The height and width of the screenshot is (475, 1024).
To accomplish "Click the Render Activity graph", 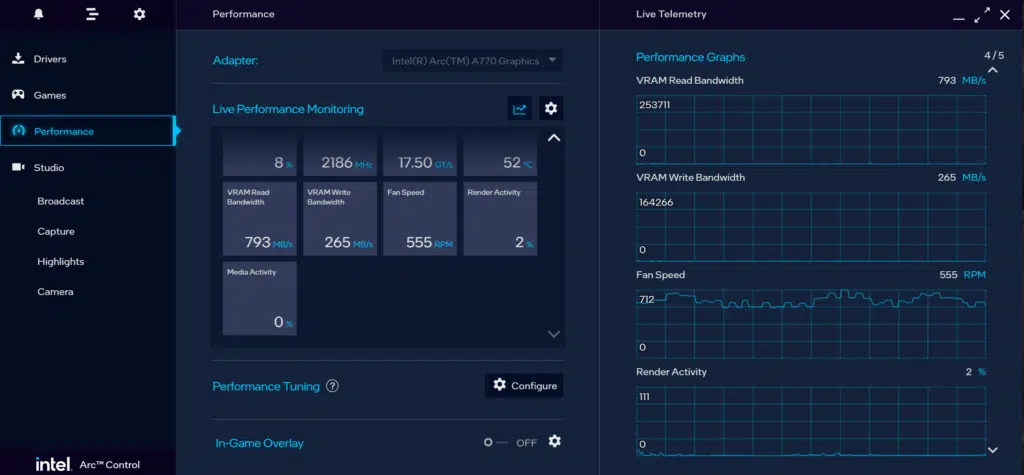I will point(811,421).
